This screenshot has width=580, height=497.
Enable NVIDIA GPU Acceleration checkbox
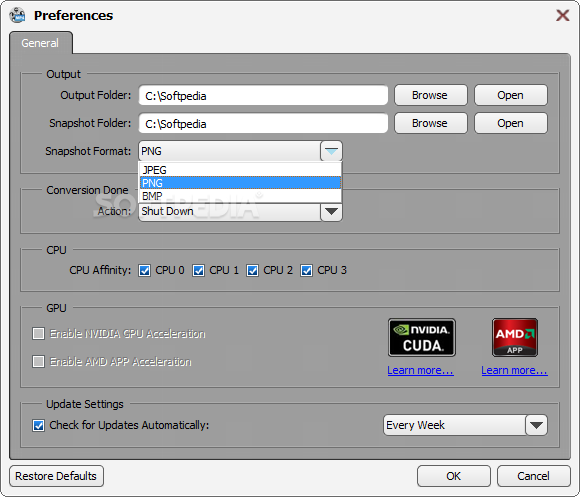tap(38, 334)
